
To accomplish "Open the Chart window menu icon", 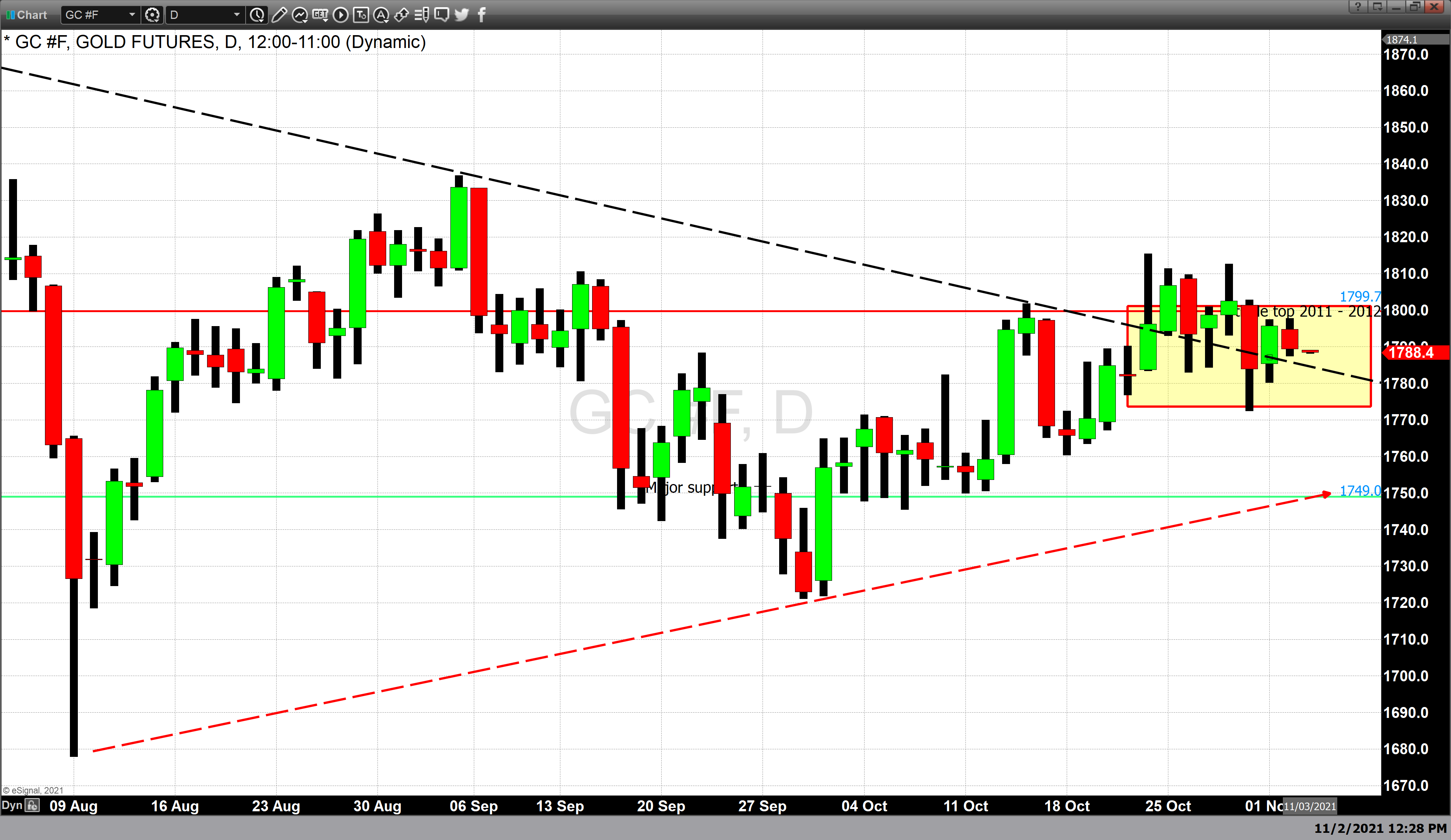I will point(10,15).
